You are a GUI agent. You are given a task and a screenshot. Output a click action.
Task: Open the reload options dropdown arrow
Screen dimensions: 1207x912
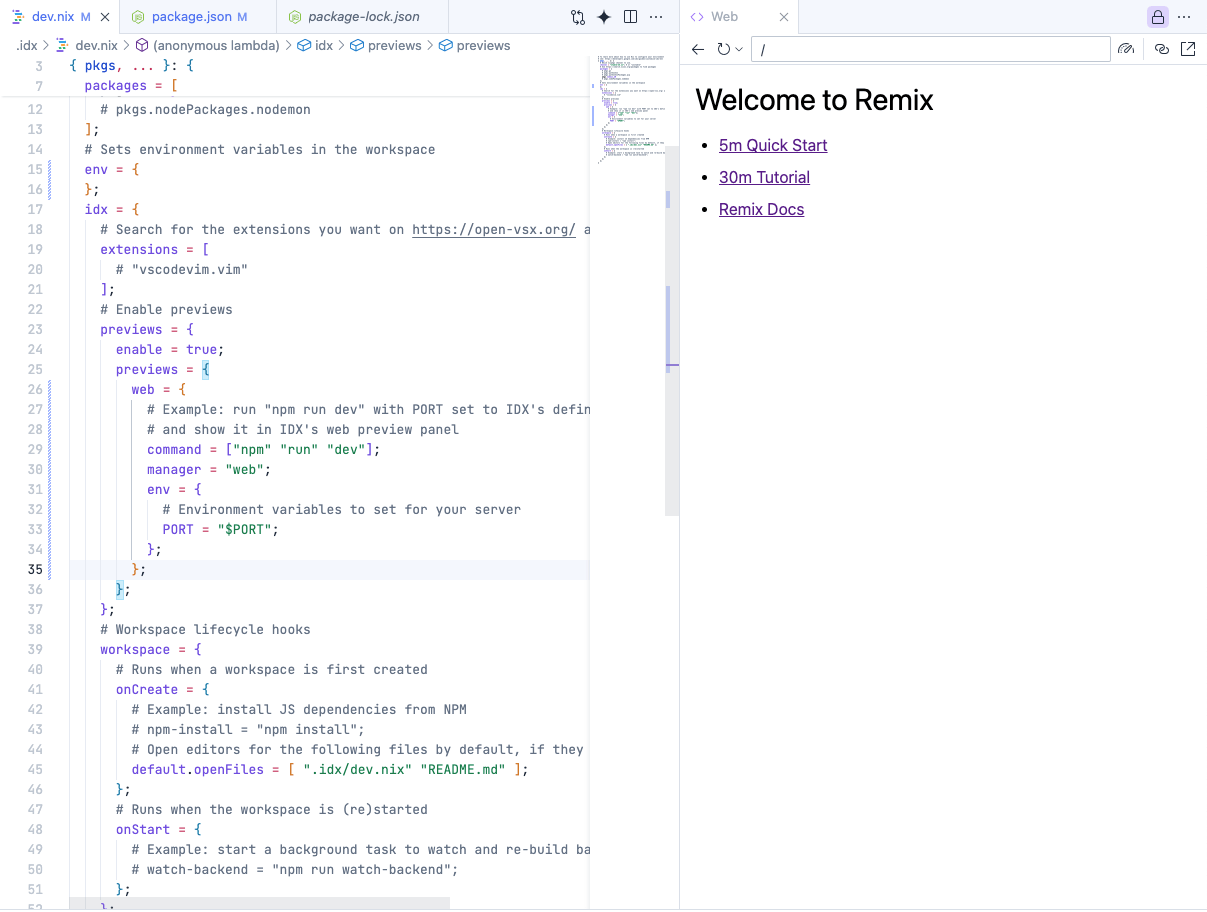pyautogui.click(x=739, y=49)
